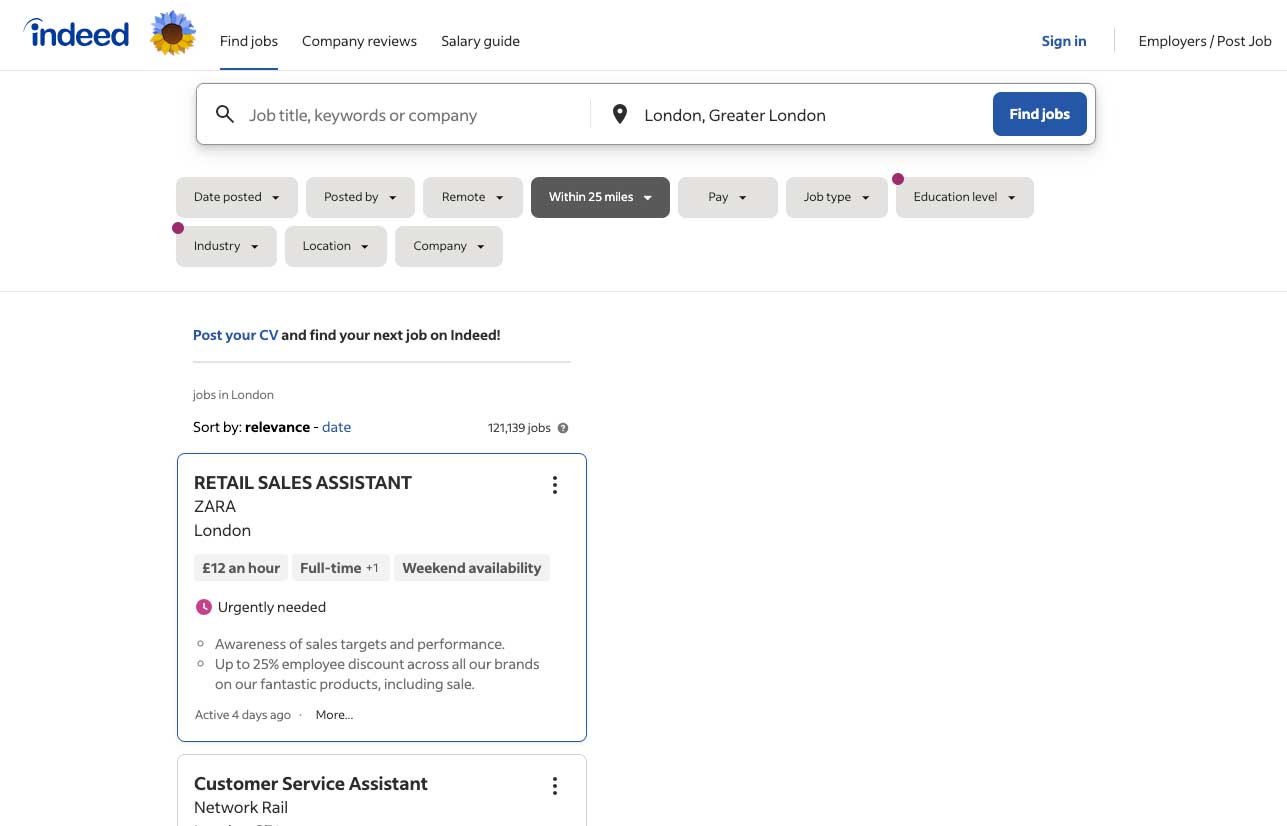The height and width of the screenshot is (826, 1287).
Task: Expand the Date posted filter
Action: coord(237,197)
